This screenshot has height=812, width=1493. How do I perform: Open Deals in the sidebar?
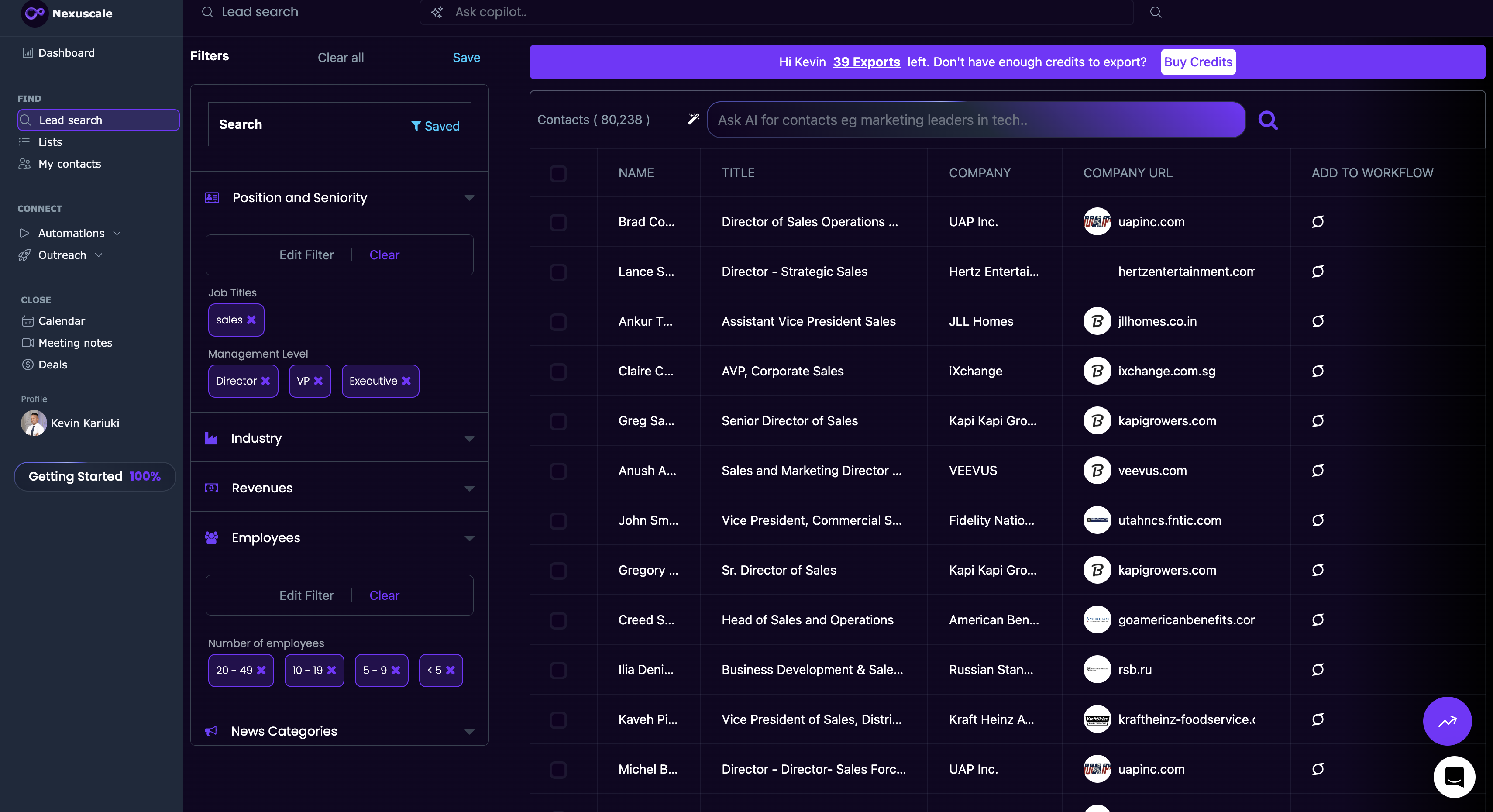pyautogui.click(x=45, y=365)
